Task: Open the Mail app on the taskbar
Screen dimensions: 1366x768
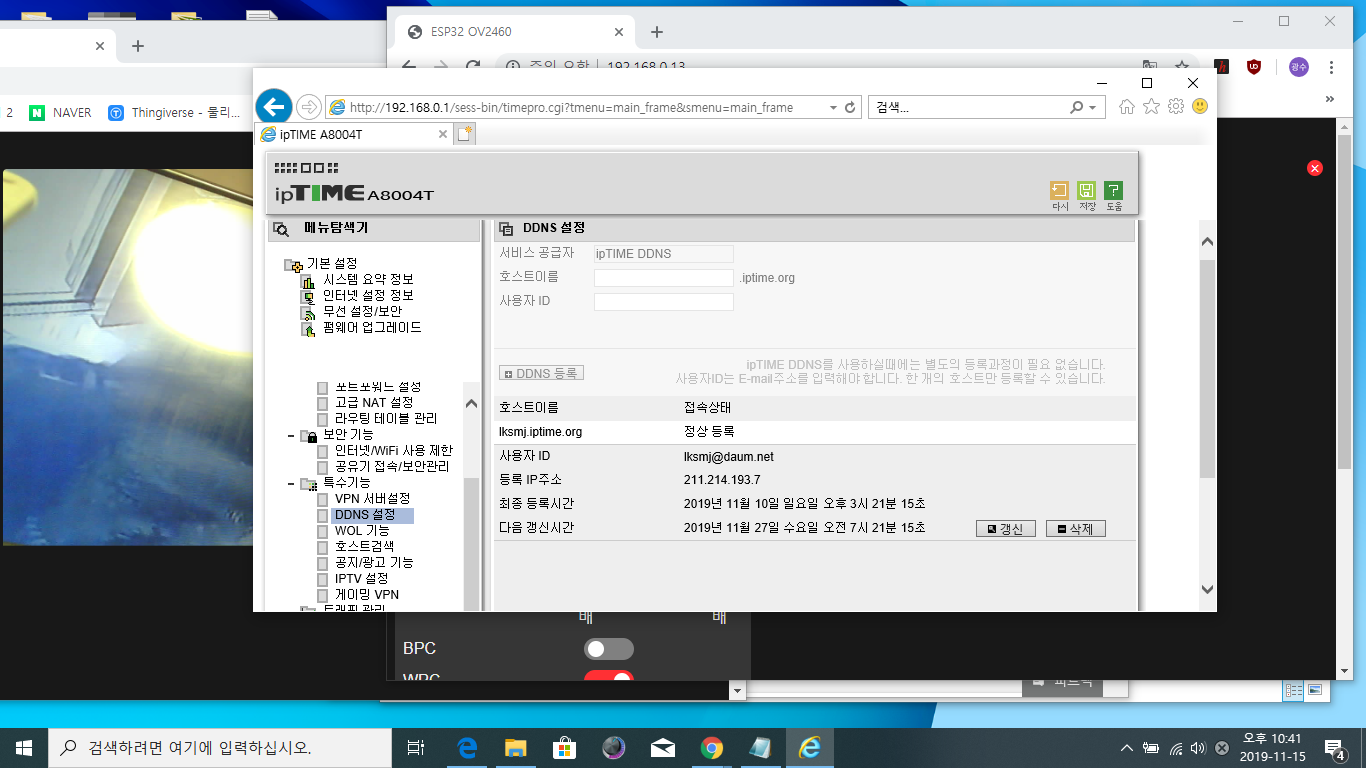Action: [662, 748]
